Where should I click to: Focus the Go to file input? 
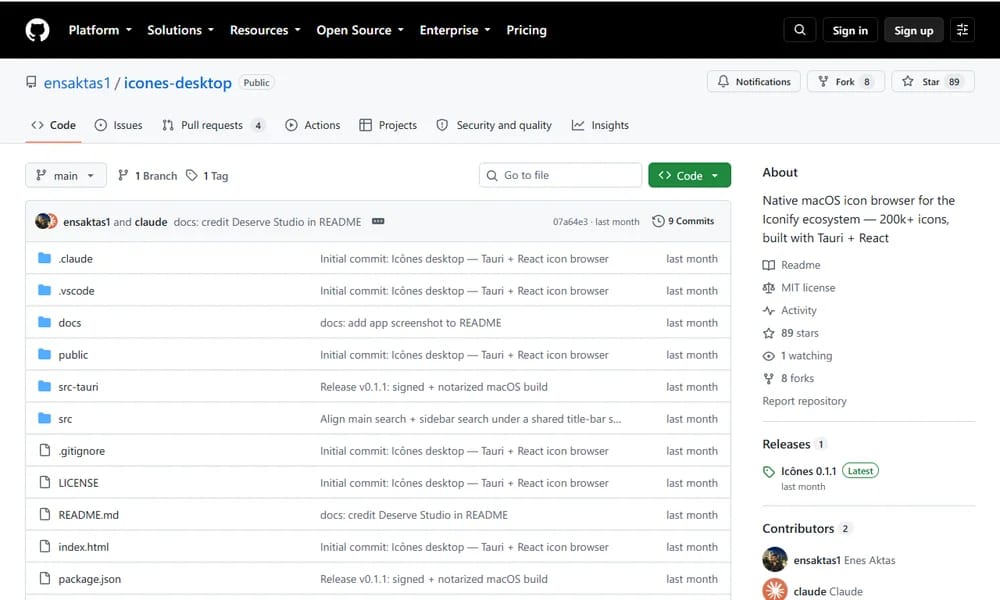tap(560, 175)
